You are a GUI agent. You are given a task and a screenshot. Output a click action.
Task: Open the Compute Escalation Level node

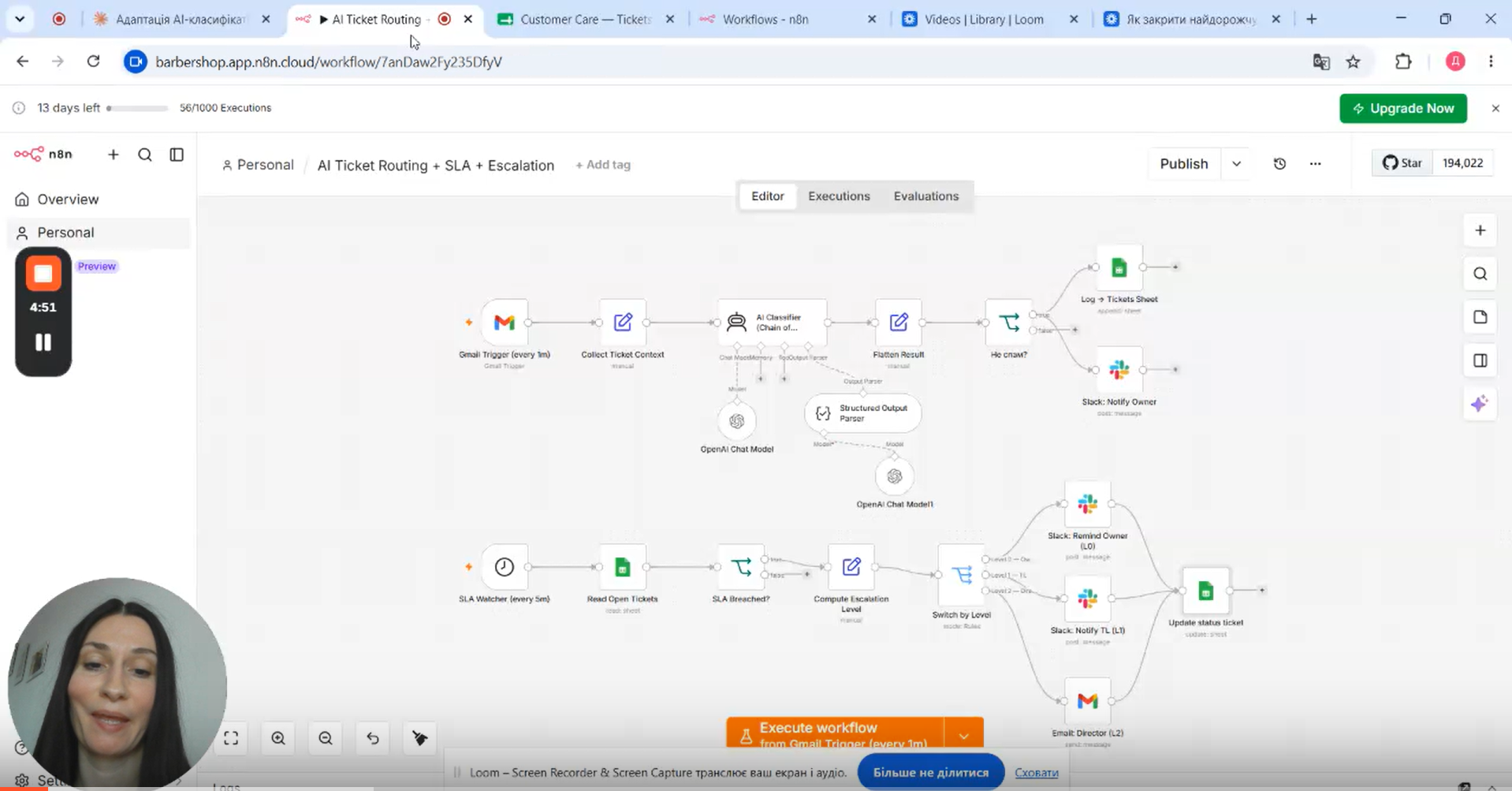(851, 566)
